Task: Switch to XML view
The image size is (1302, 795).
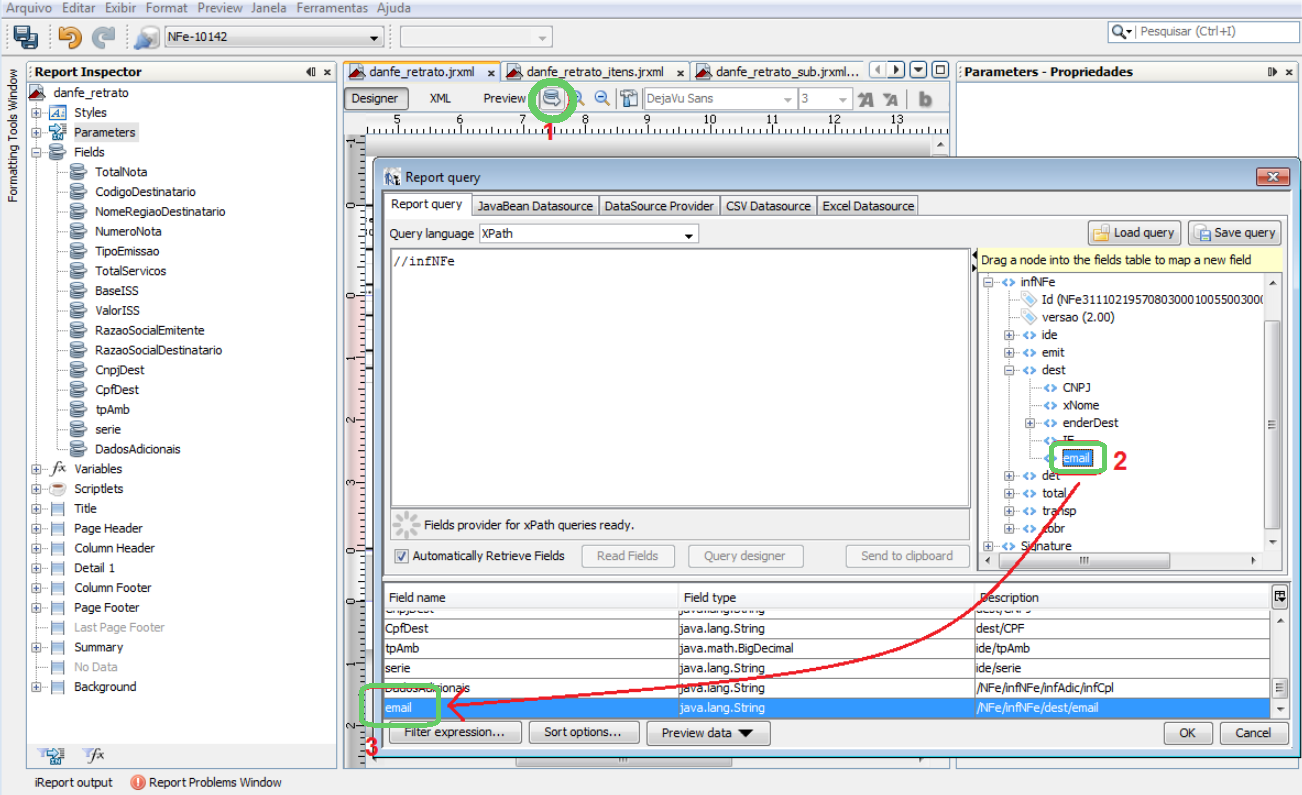Action: [440, 98]
